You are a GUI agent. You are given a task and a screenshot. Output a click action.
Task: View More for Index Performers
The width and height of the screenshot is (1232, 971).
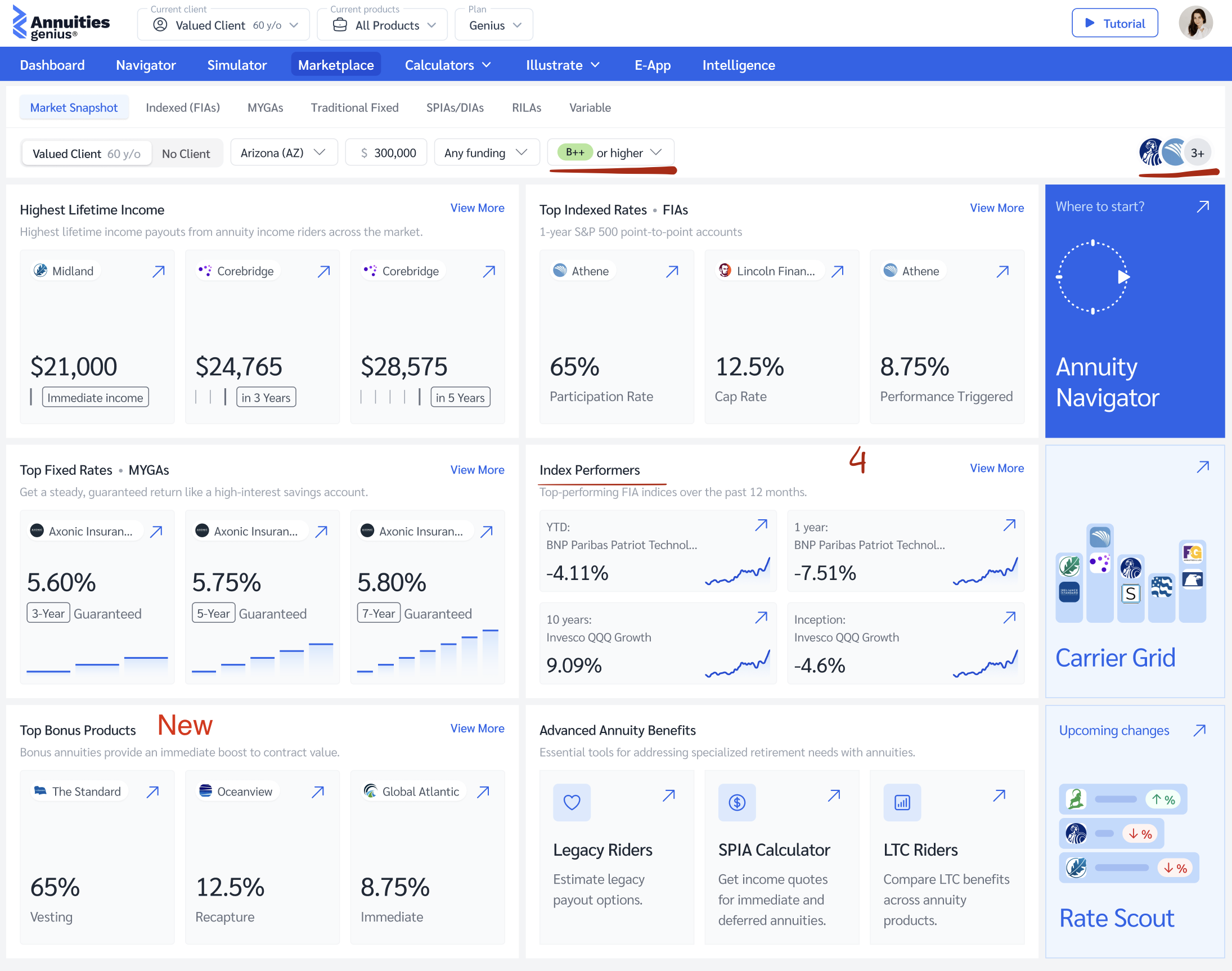tap(997, 468)
